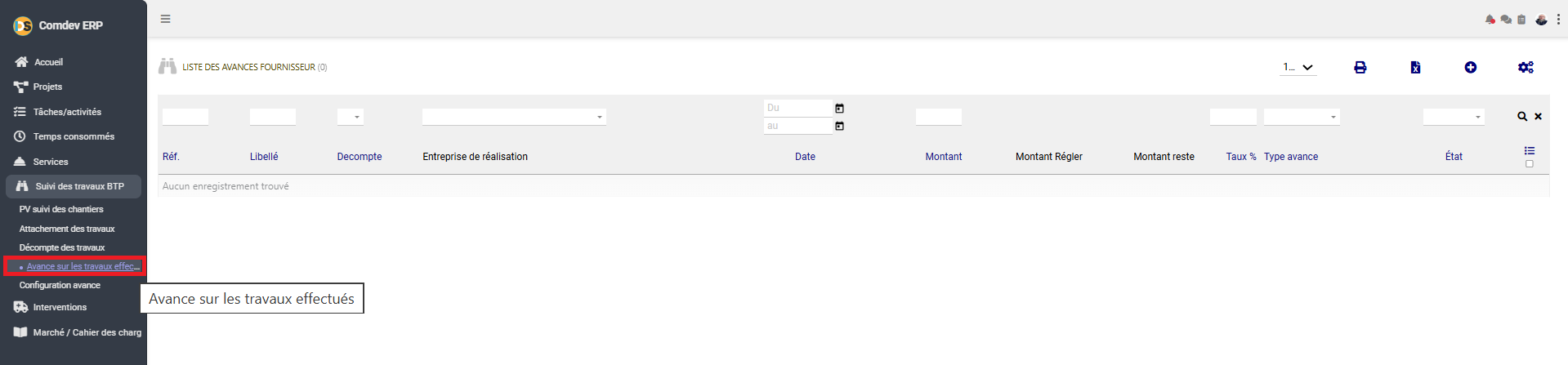Run search with magnifier icon

coord(1522,117)
